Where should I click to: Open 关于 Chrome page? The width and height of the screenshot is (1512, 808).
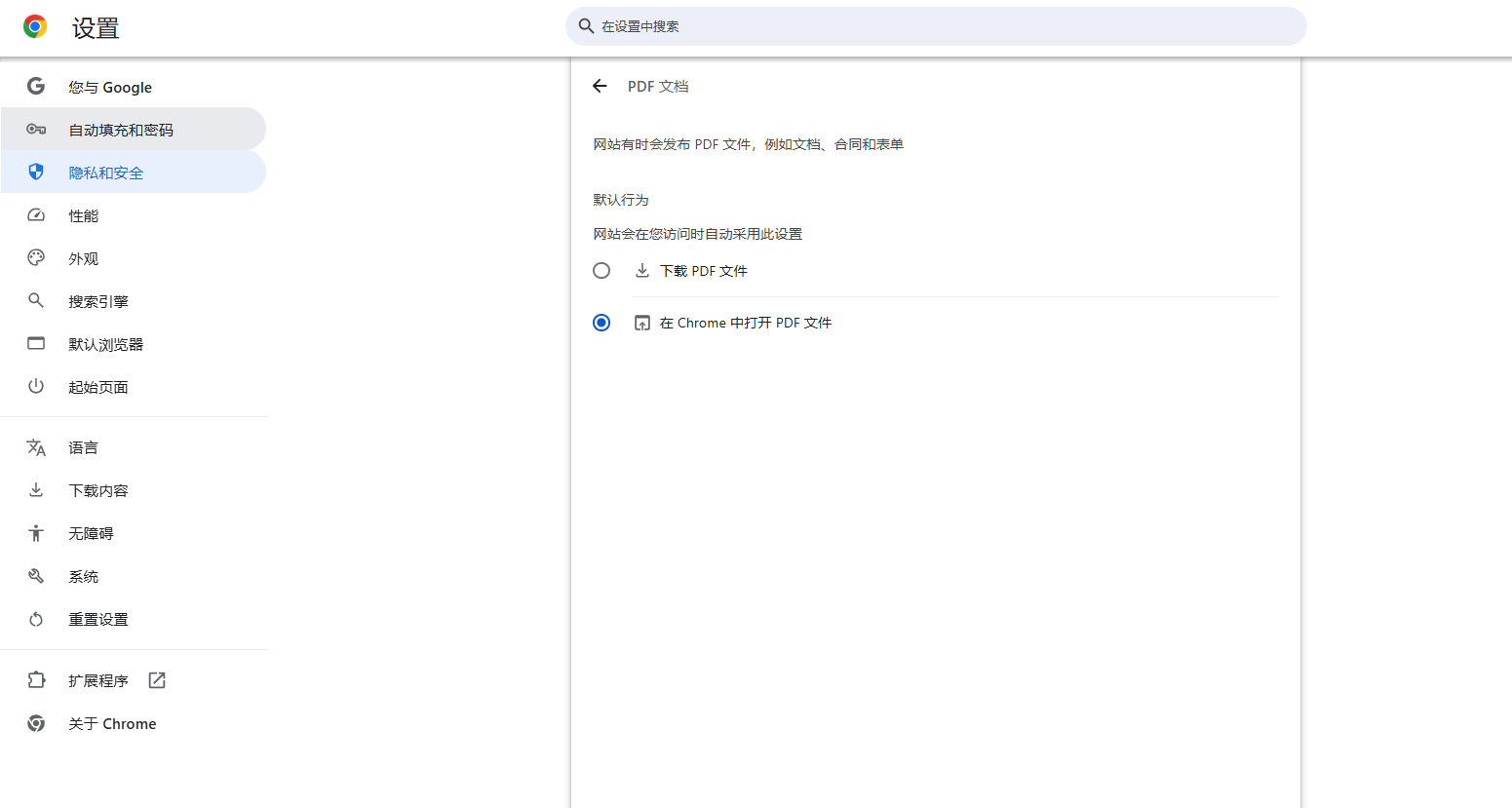tap(134, 723)
